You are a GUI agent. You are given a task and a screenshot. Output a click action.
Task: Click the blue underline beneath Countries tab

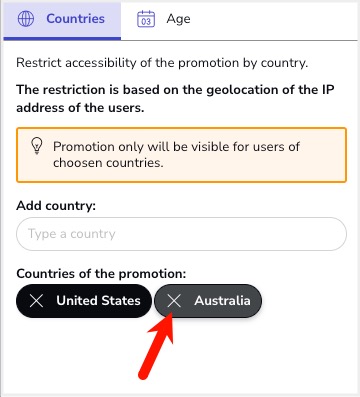click(x=62, y=39)
